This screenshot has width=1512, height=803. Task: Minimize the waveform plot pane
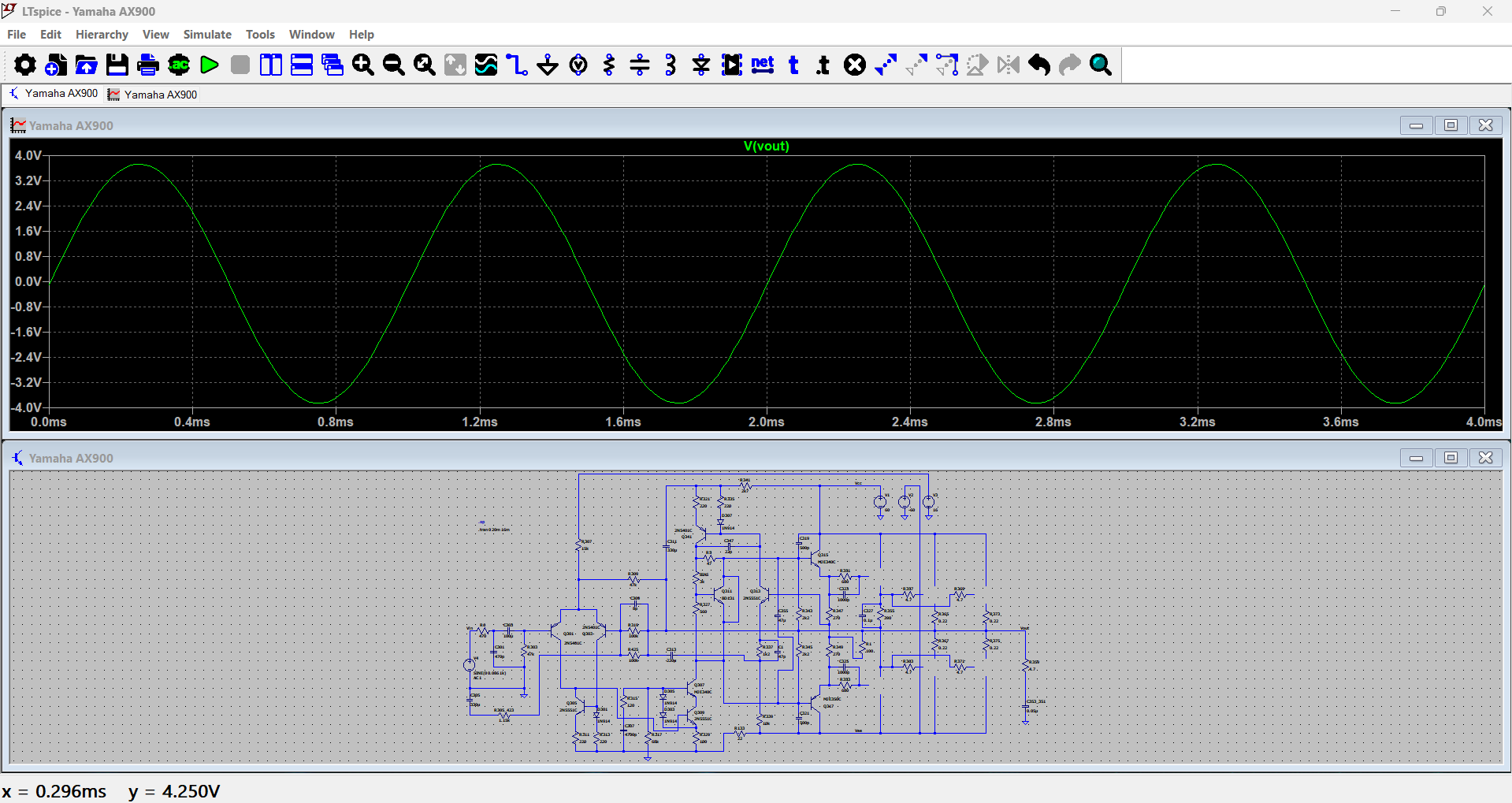pos(1416,125)
